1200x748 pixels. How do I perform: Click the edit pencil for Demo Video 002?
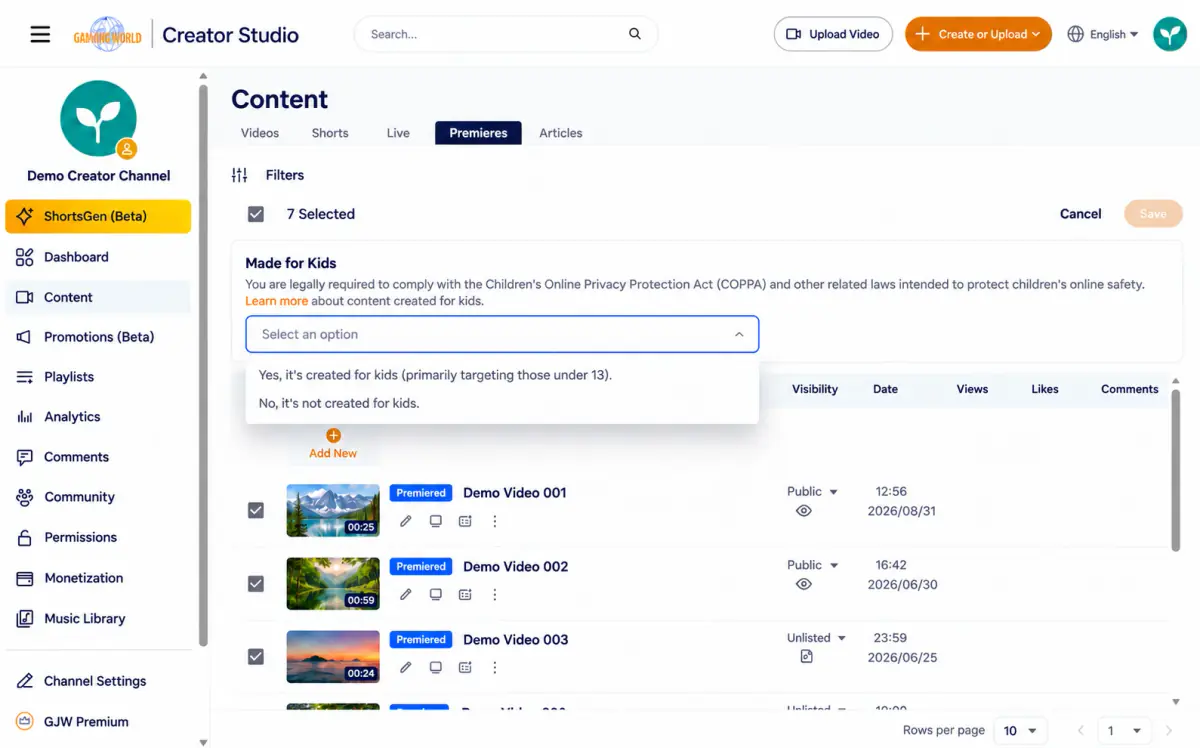406,594
